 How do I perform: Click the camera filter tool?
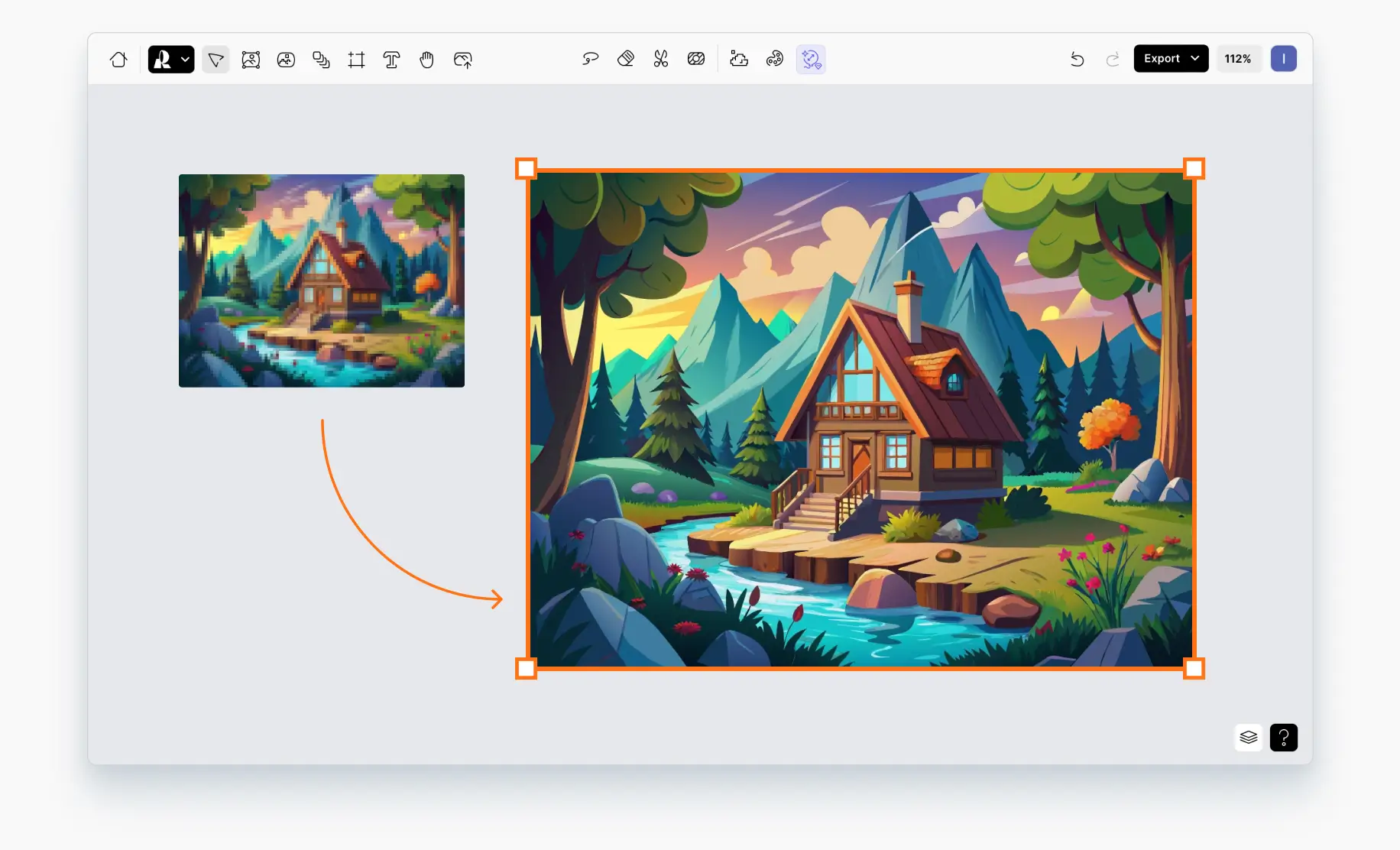[695, 59]
